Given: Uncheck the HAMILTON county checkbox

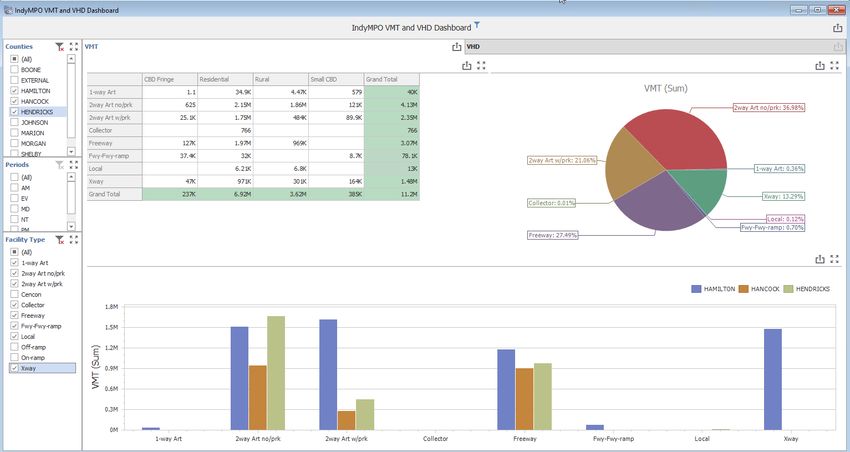Looking at the screenshot, I should point(15,91).
